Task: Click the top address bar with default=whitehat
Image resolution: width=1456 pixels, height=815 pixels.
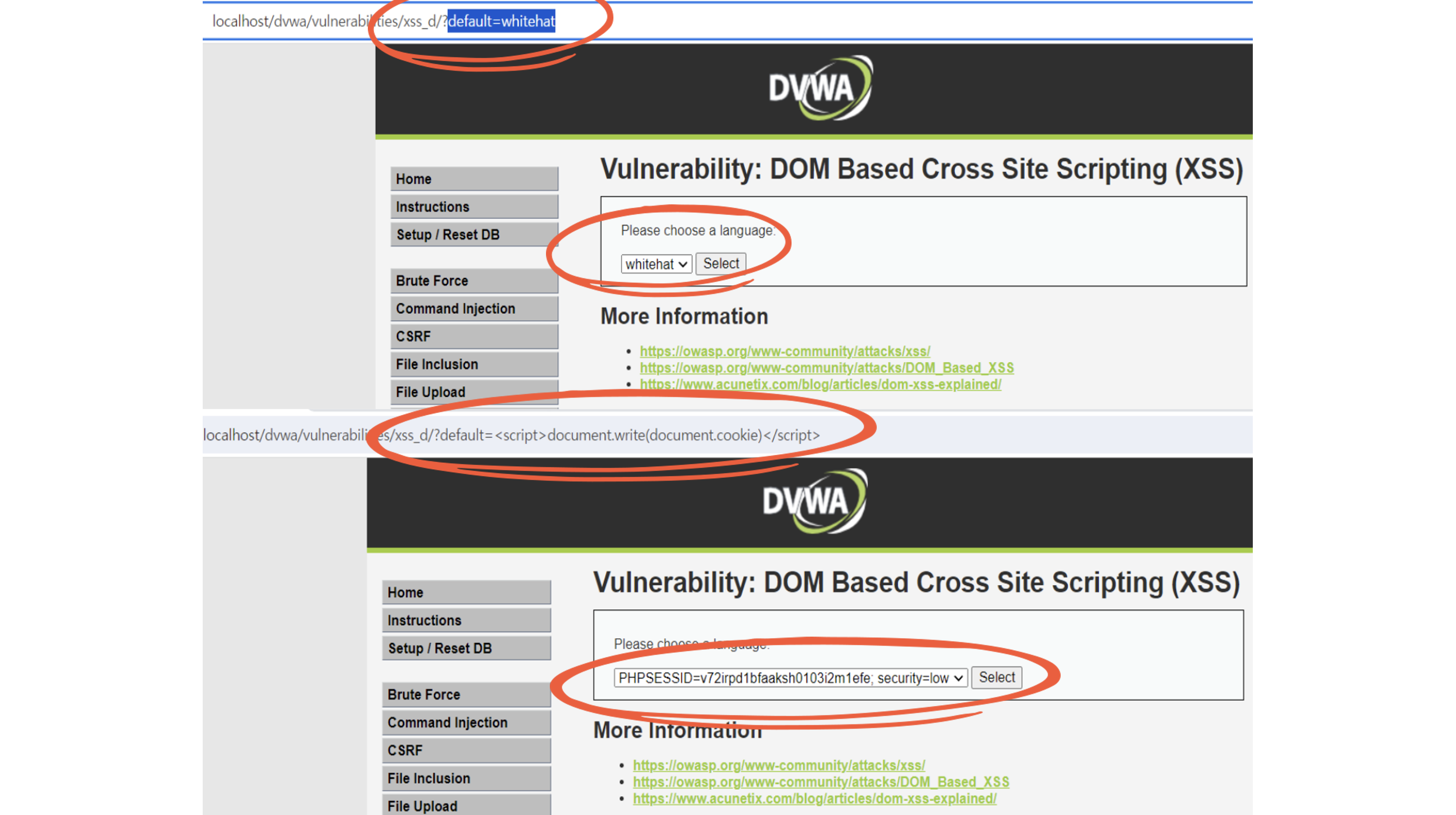Action: click(x=728, y=21)
